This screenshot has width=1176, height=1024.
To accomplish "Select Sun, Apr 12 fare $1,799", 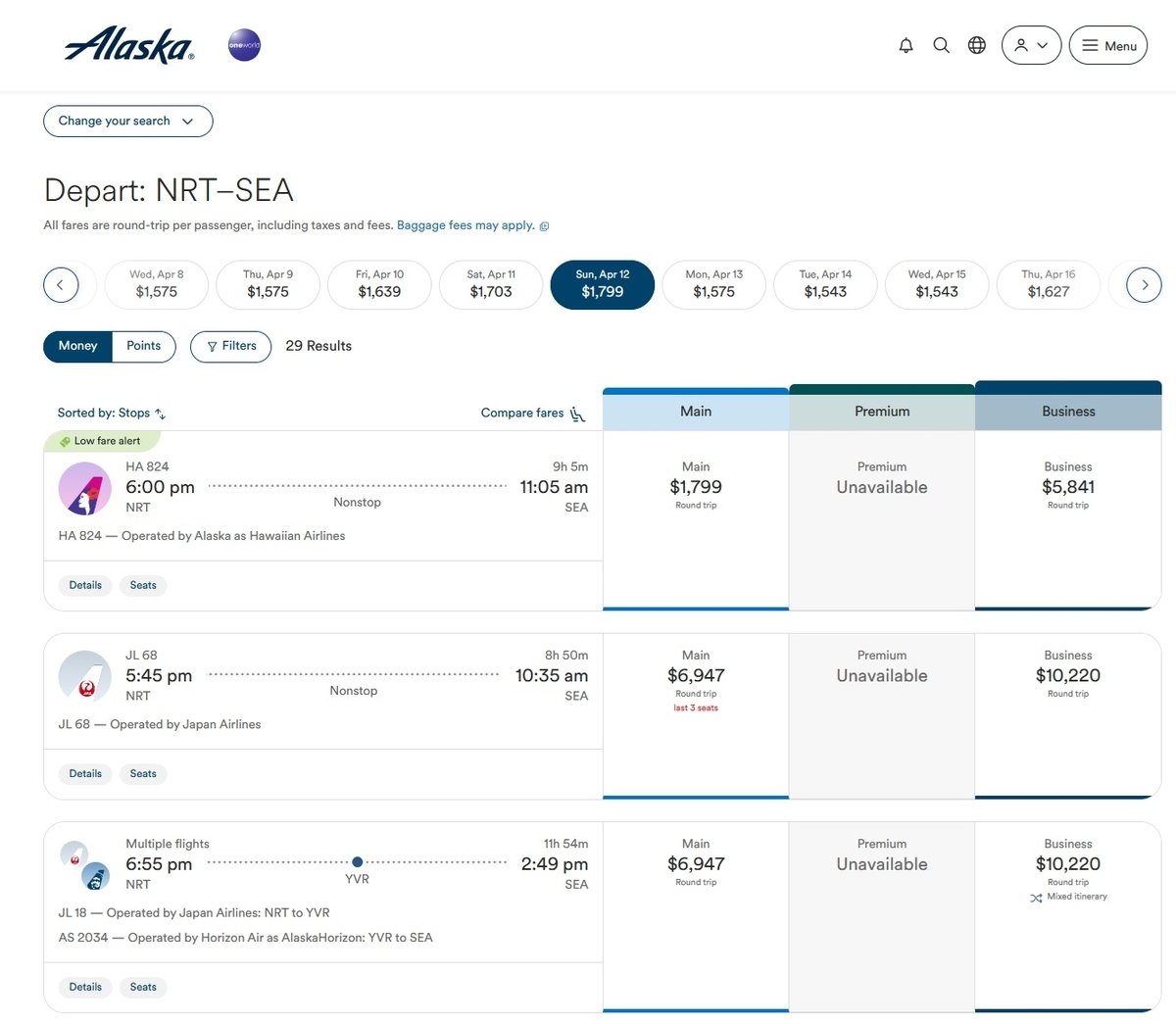I will pyautogui.click(x=603, y=284).
